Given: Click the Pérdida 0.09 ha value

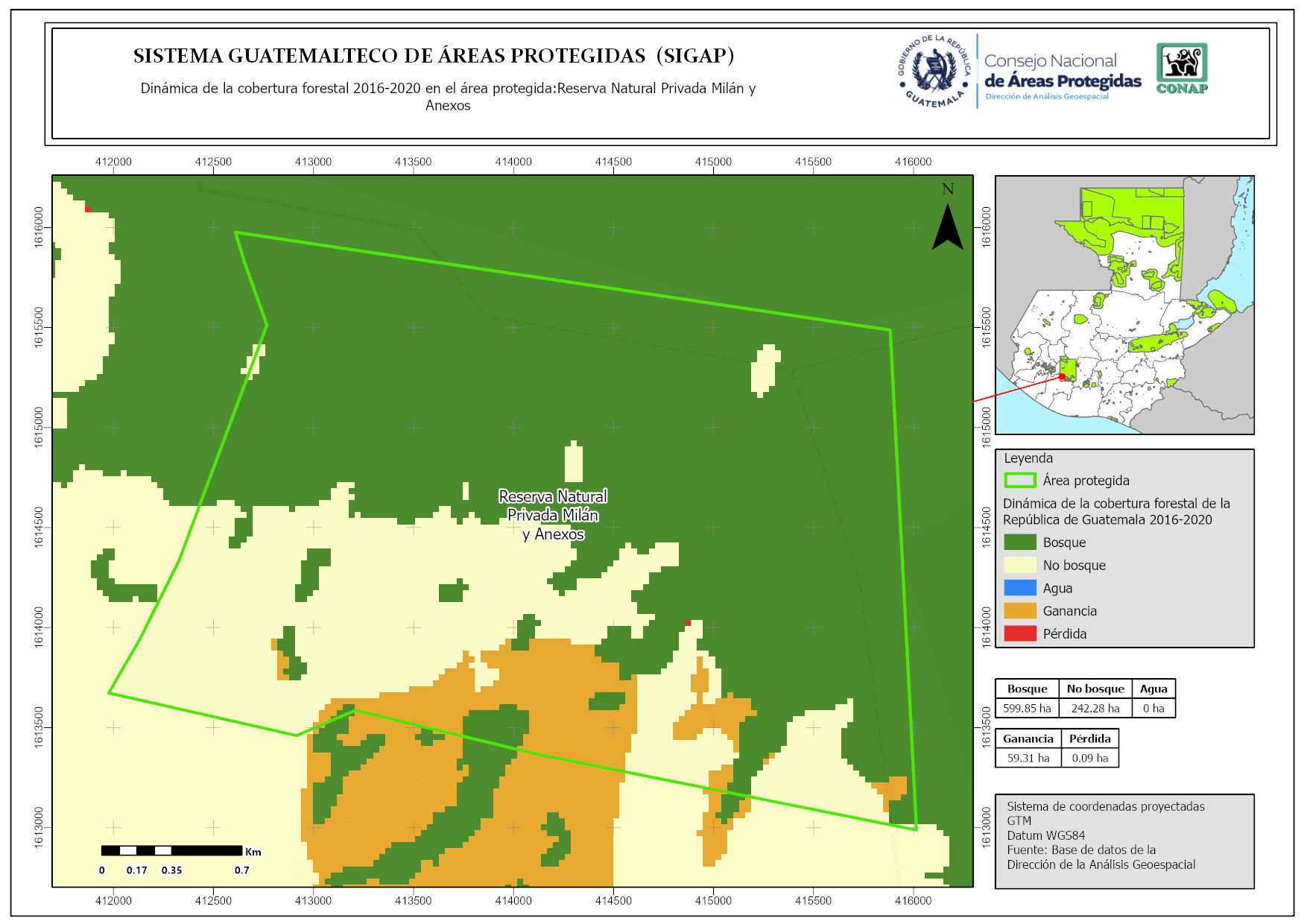Looking at the screenshot, I should pyautogui.click(x=1089, y=759).
